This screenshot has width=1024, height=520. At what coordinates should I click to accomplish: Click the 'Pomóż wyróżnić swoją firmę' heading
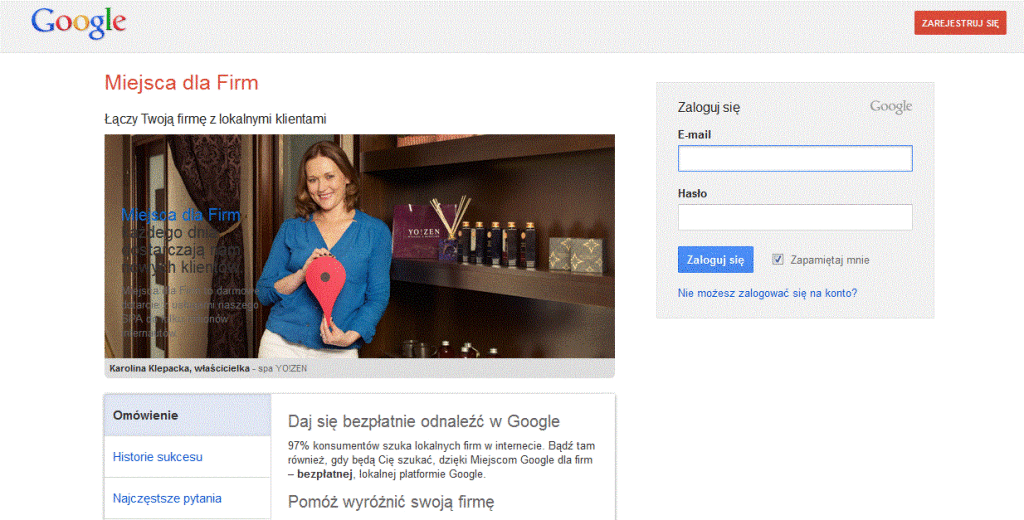pos(391,501)
